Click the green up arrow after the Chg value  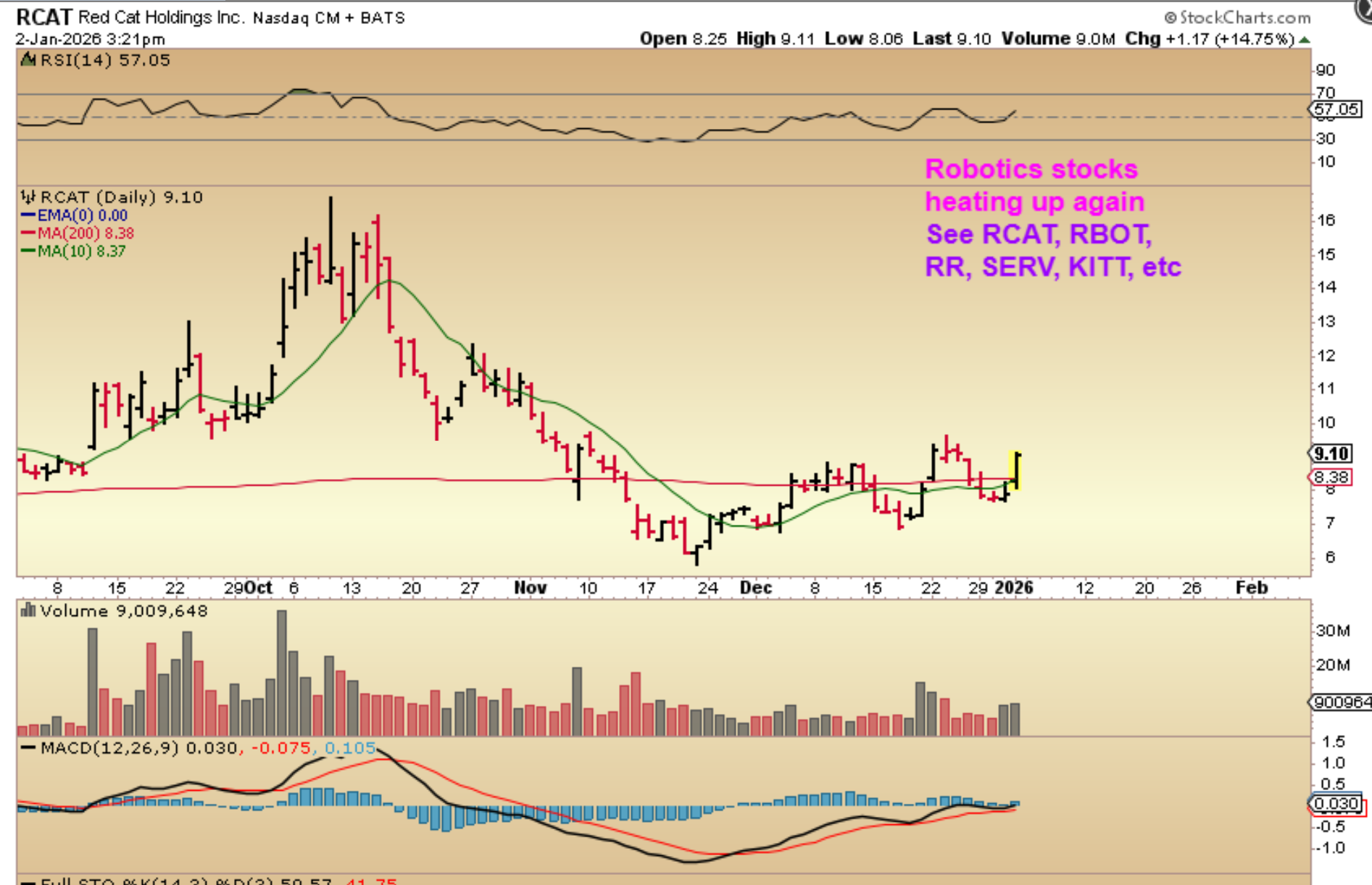pyautogui.click(x=1305, y=39)
